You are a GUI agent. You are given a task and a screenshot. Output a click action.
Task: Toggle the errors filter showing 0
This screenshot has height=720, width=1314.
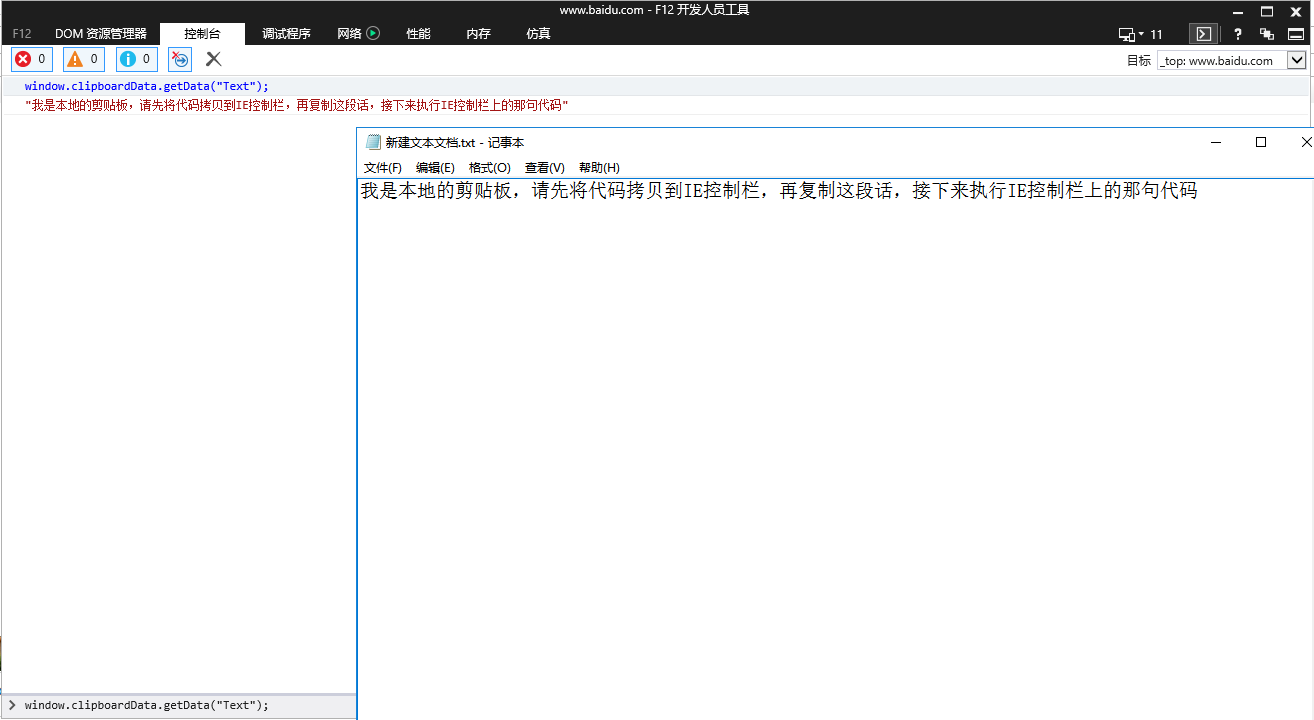click(x=32, y=59)
